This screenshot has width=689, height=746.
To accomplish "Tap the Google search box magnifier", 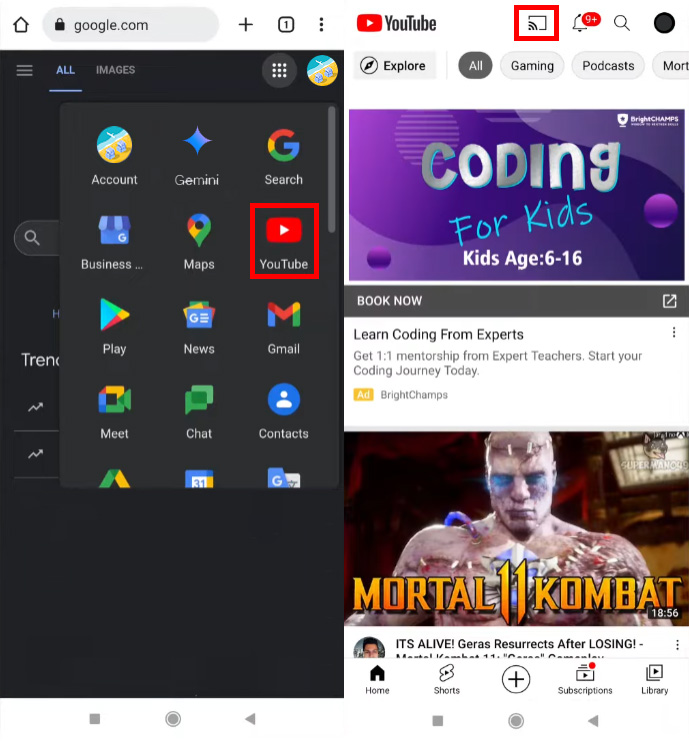I will [32, 237].
